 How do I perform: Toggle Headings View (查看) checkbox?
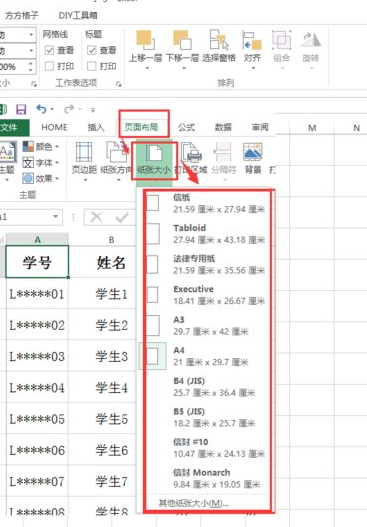click(x=92, y=50)
